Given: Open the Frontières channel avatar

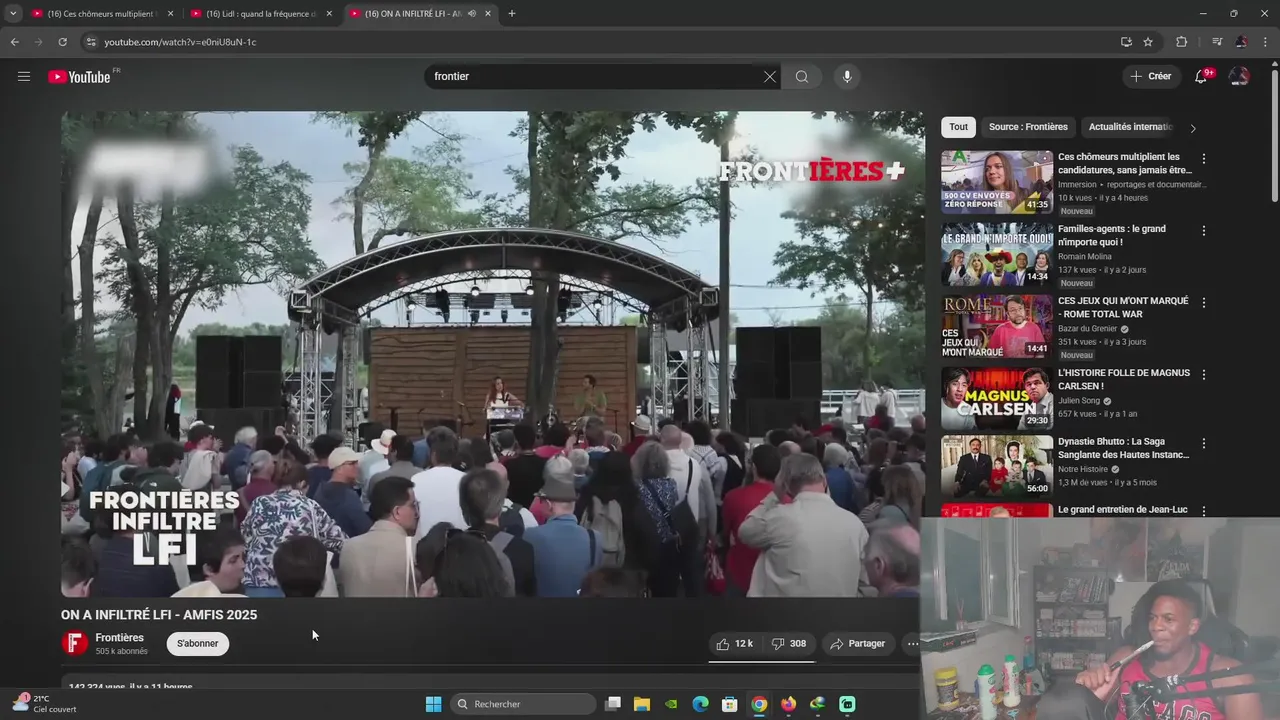Looking at the screenshot, I should click(x=75, y=643).
